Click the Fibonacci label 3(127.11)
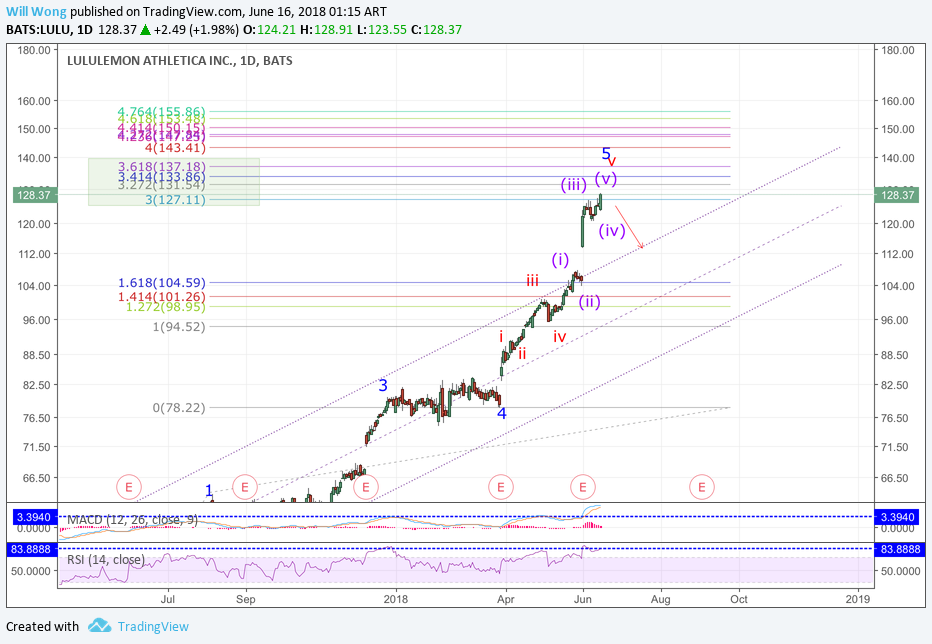 pyautogui.click(x=175, y=200)
